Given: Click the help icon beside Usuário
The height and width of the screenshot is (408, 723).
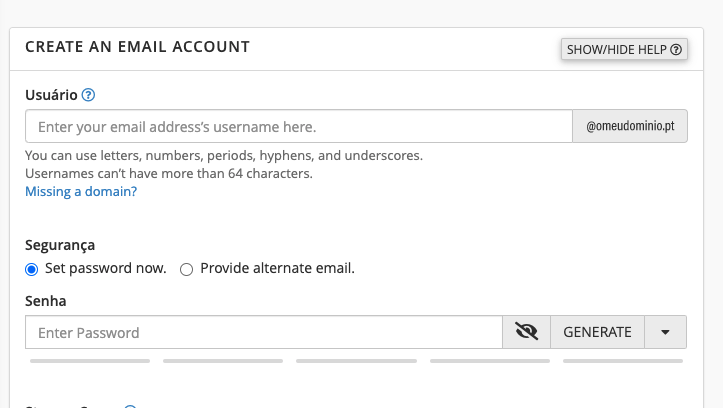Looking at the screenshot, I should click(88, 95).
